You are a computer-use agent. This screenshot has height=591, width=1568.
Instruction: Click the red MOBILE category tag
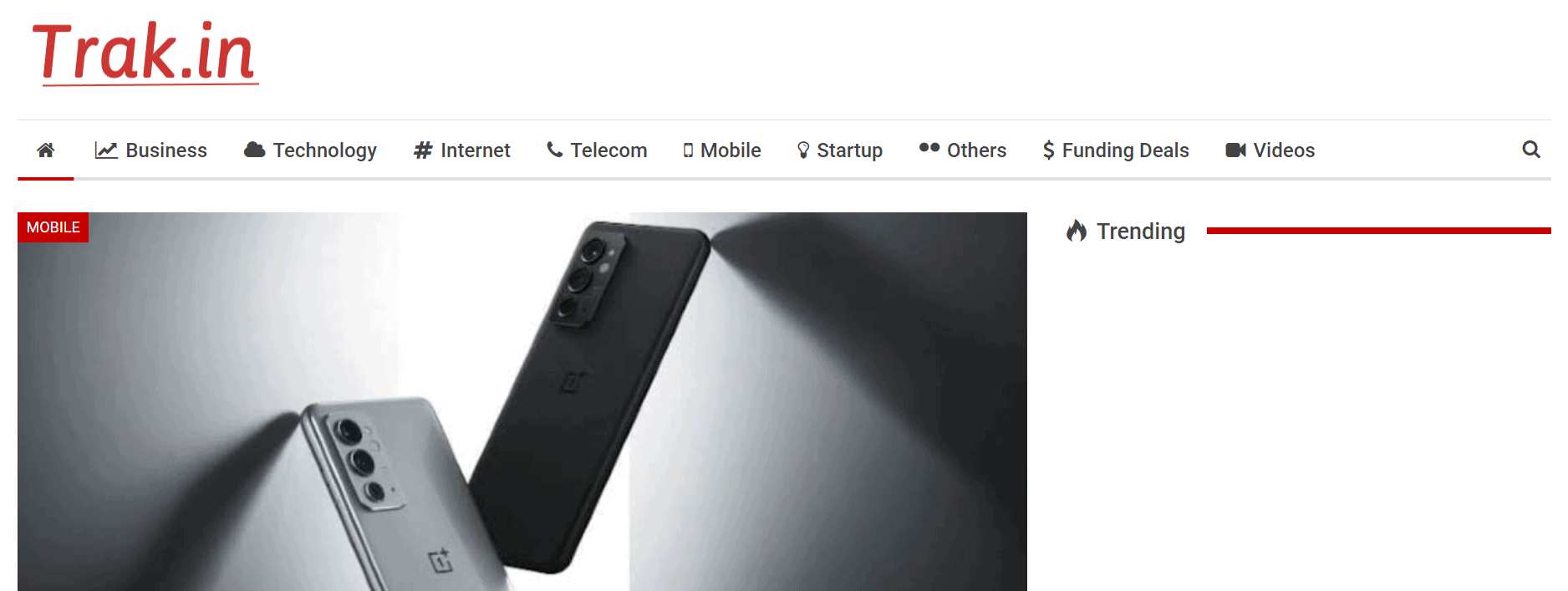pyautogui.click(x=53, y=227)
